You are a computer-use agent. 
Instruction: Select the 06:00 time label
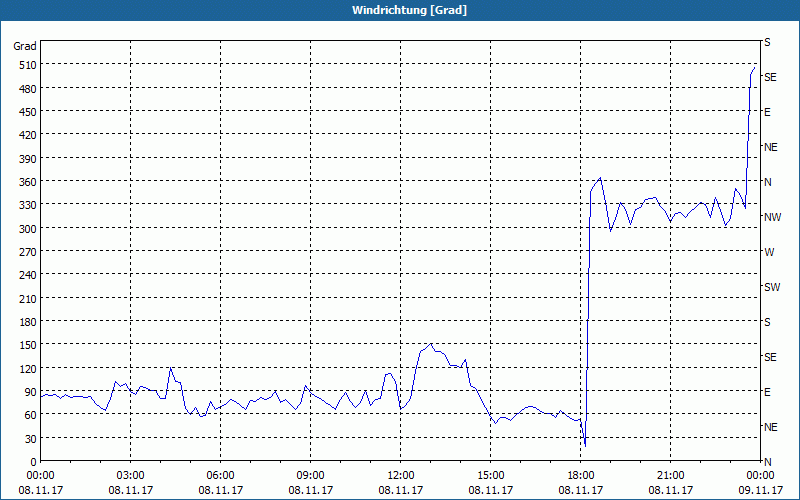[220, 476]
